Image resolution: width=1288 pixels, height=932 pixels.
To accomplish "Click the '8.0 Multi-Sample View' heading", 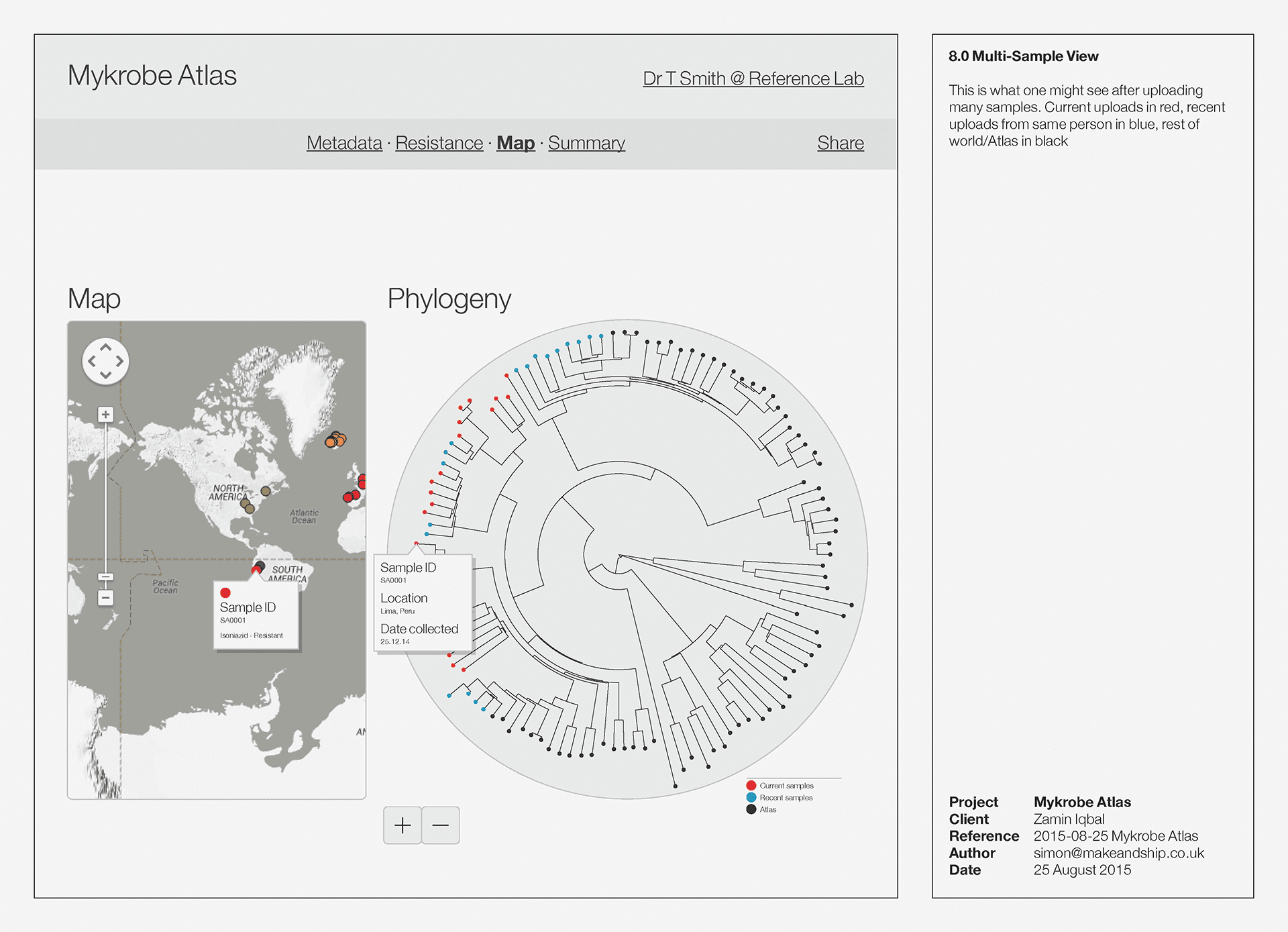I will coord(1024,56).
